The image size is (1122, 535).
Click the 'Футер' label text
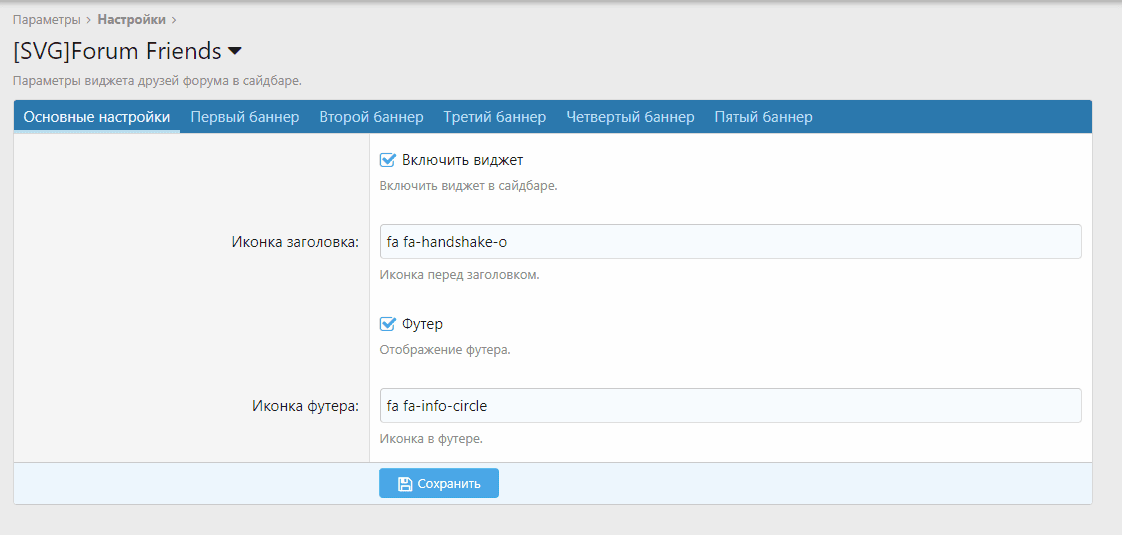[x=422, y=324]
